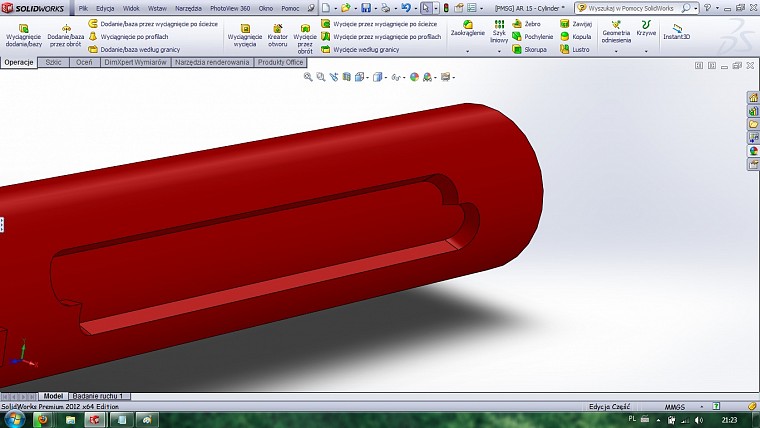The width and height of the screenshot is (760, 428).
Task: Switch to the DimXpert Wymiarów tab
Action: (135, 62)
